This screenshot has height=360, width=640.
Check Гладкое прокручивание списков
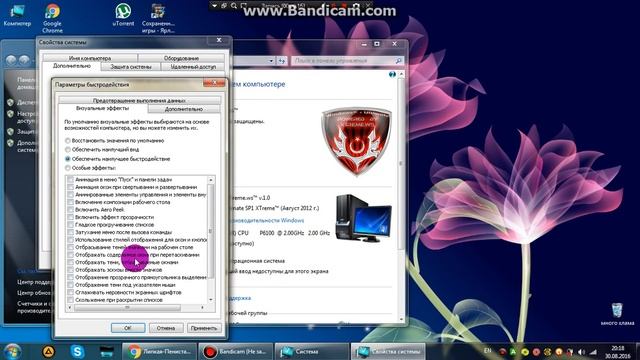point(71,224)
